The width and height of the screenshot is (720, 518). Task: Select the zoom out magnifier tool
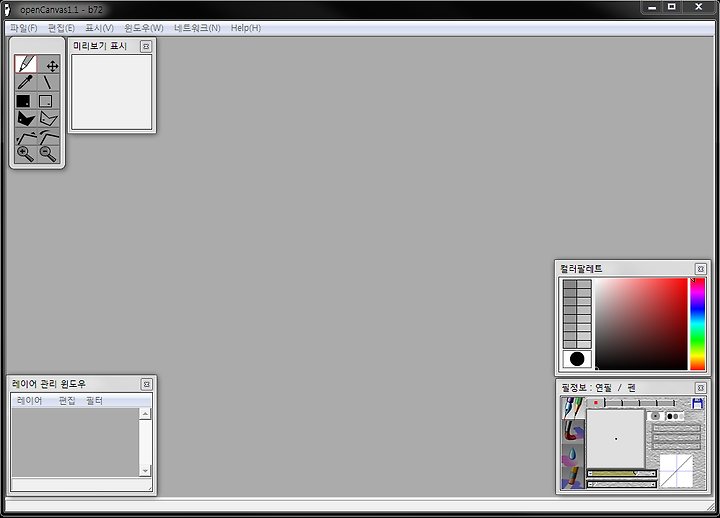pyautogui.click(x=49, y=154)
